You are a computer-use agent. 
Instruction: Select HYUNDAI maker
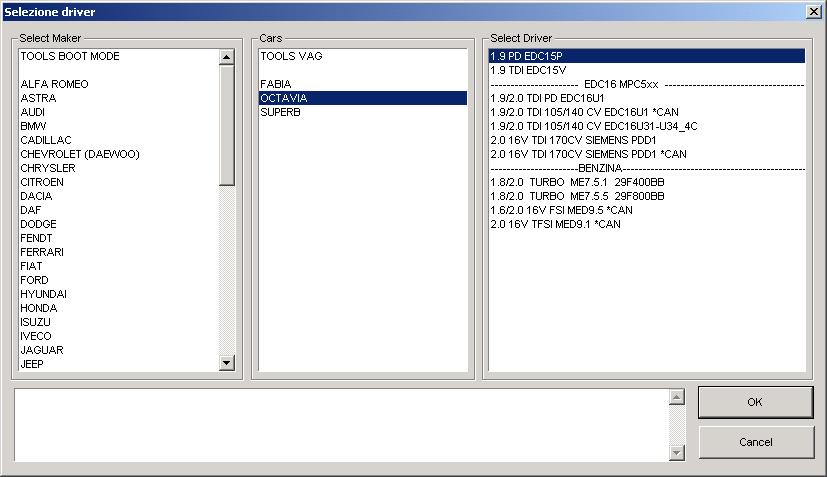click(119, 294)
